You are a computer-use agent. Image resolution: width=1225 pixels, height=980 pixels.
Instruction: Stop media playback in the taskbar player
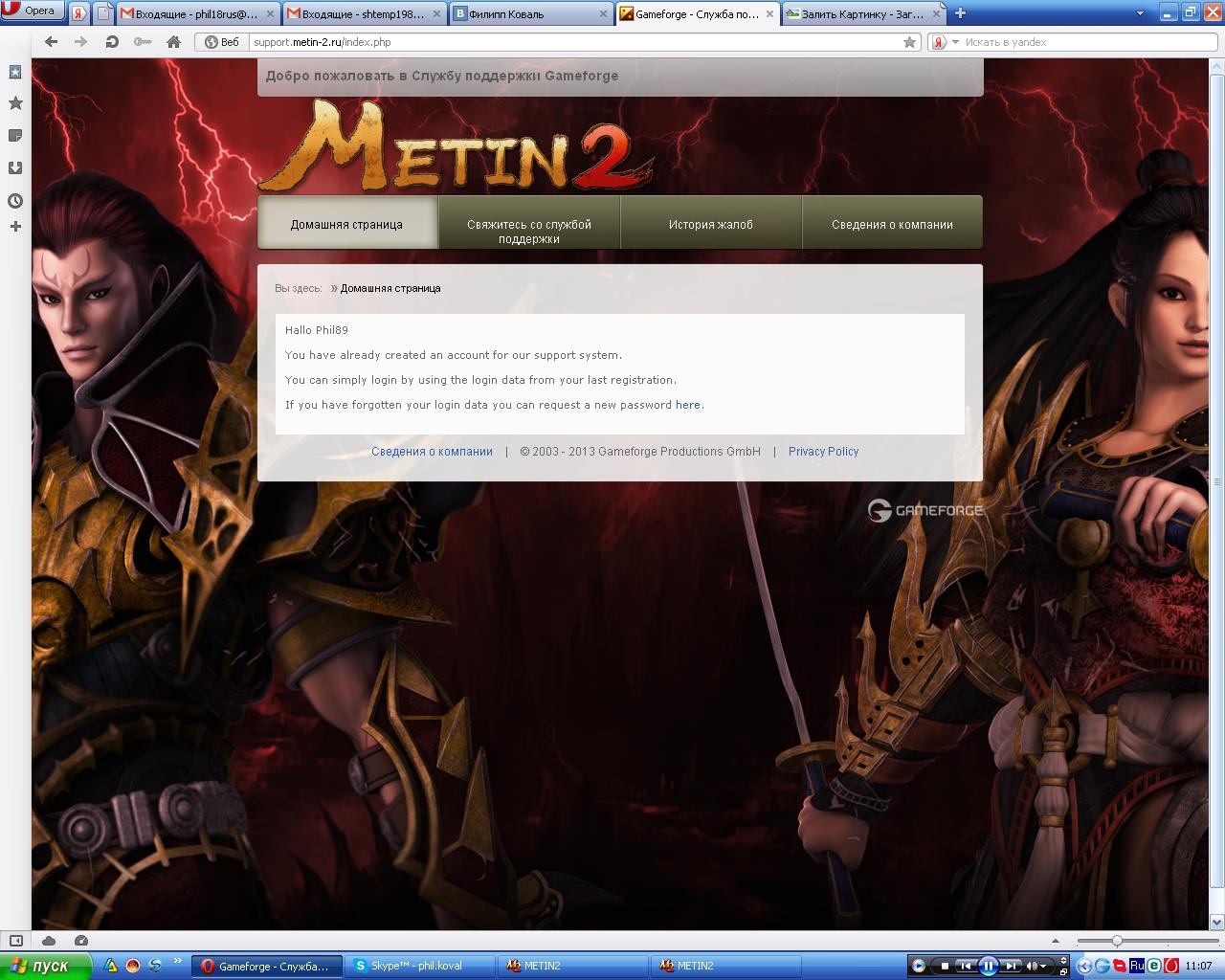pyautogui.click(x=945, y=966)
